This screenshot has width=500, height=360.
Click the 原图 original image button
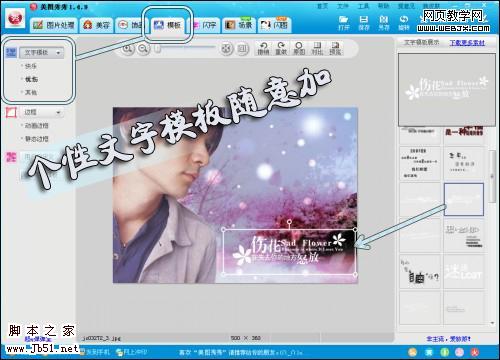(x=299, y=49)
